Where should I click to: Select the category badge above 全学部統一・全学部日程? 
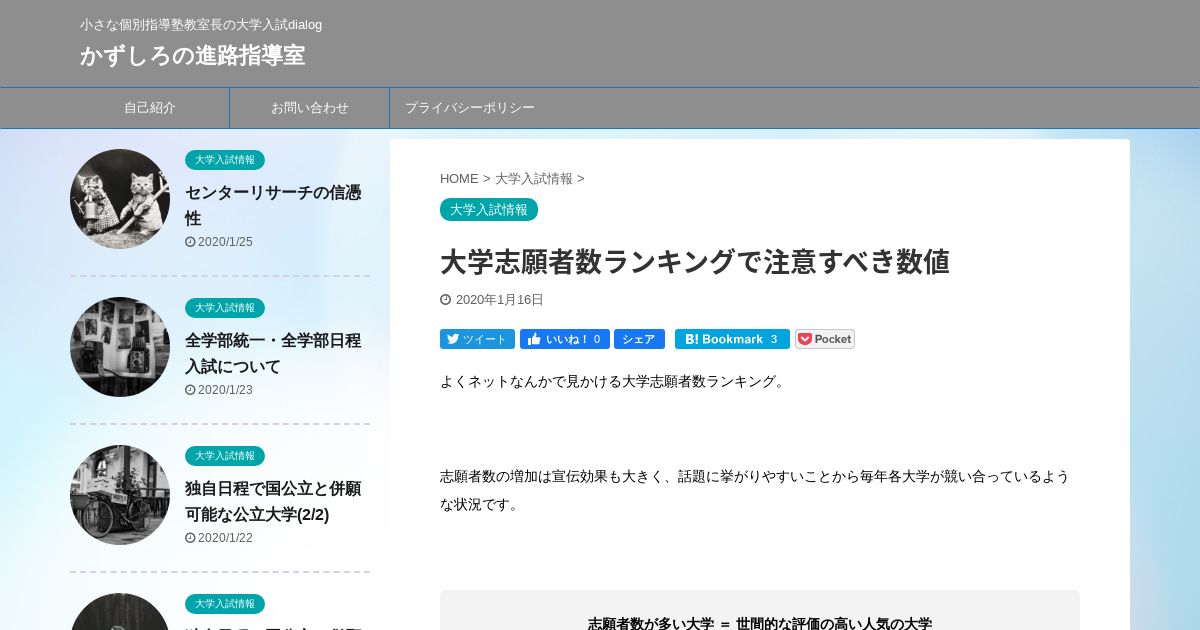[225, 308]
